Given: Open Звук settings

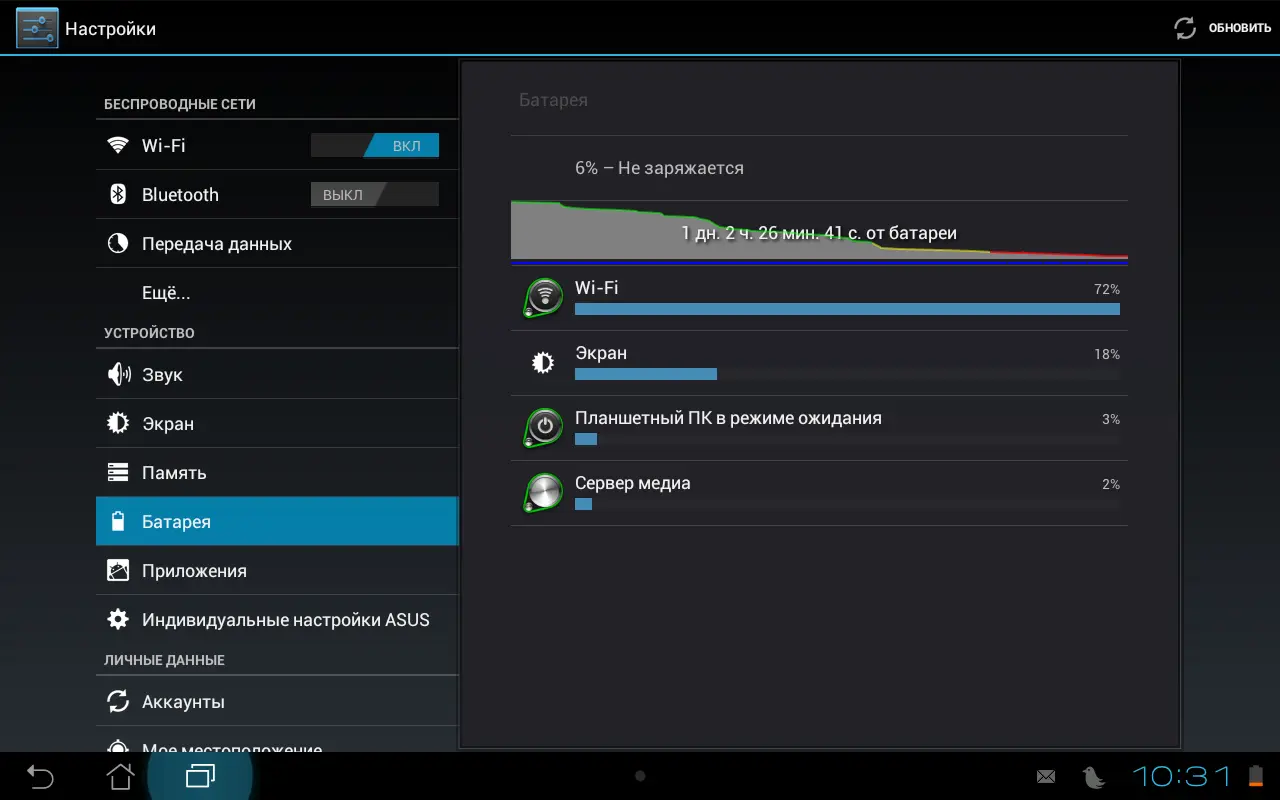Looking at the screenshot, I should point(277,374).
